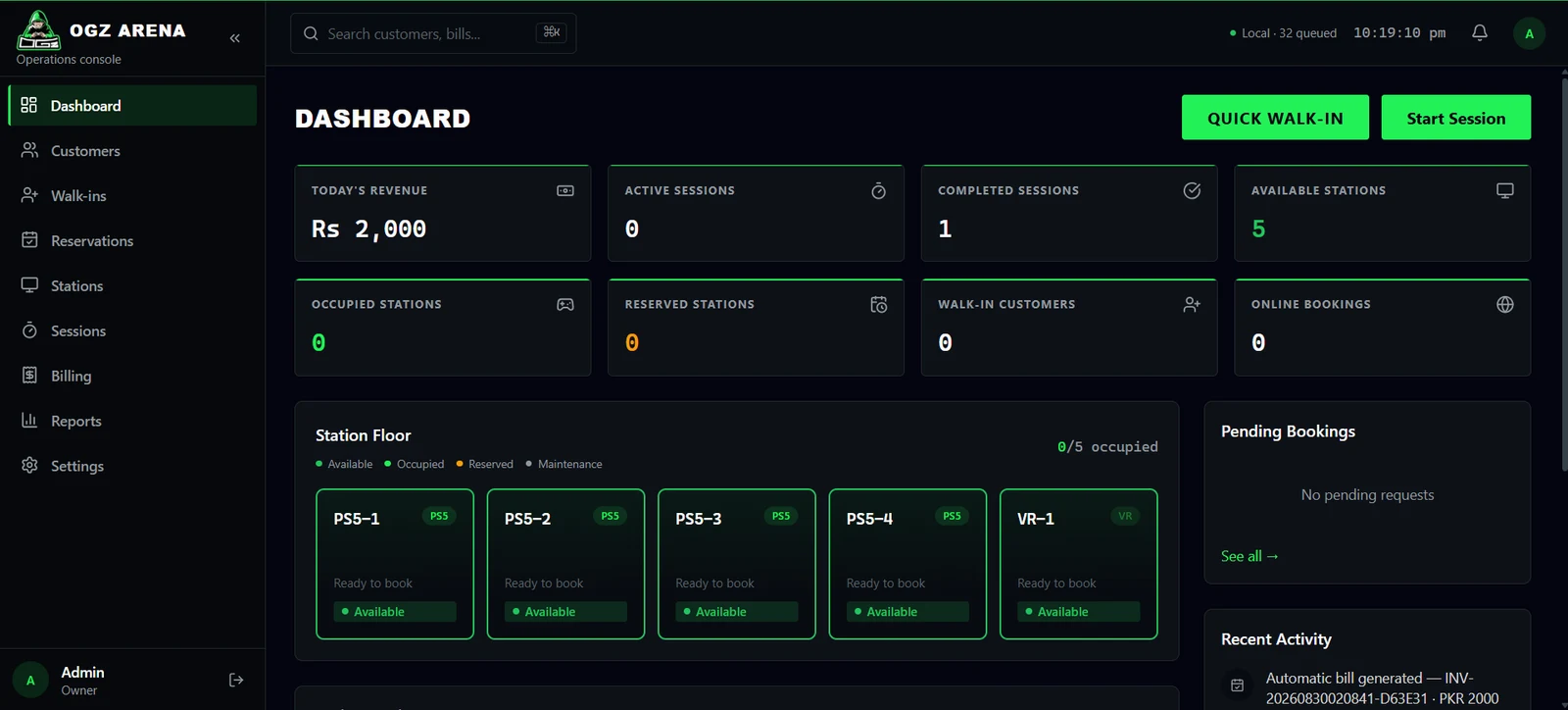Screen dimensions: 1568x710
Task: Click the Local 32 queued status
Action: coord(1284,33)
